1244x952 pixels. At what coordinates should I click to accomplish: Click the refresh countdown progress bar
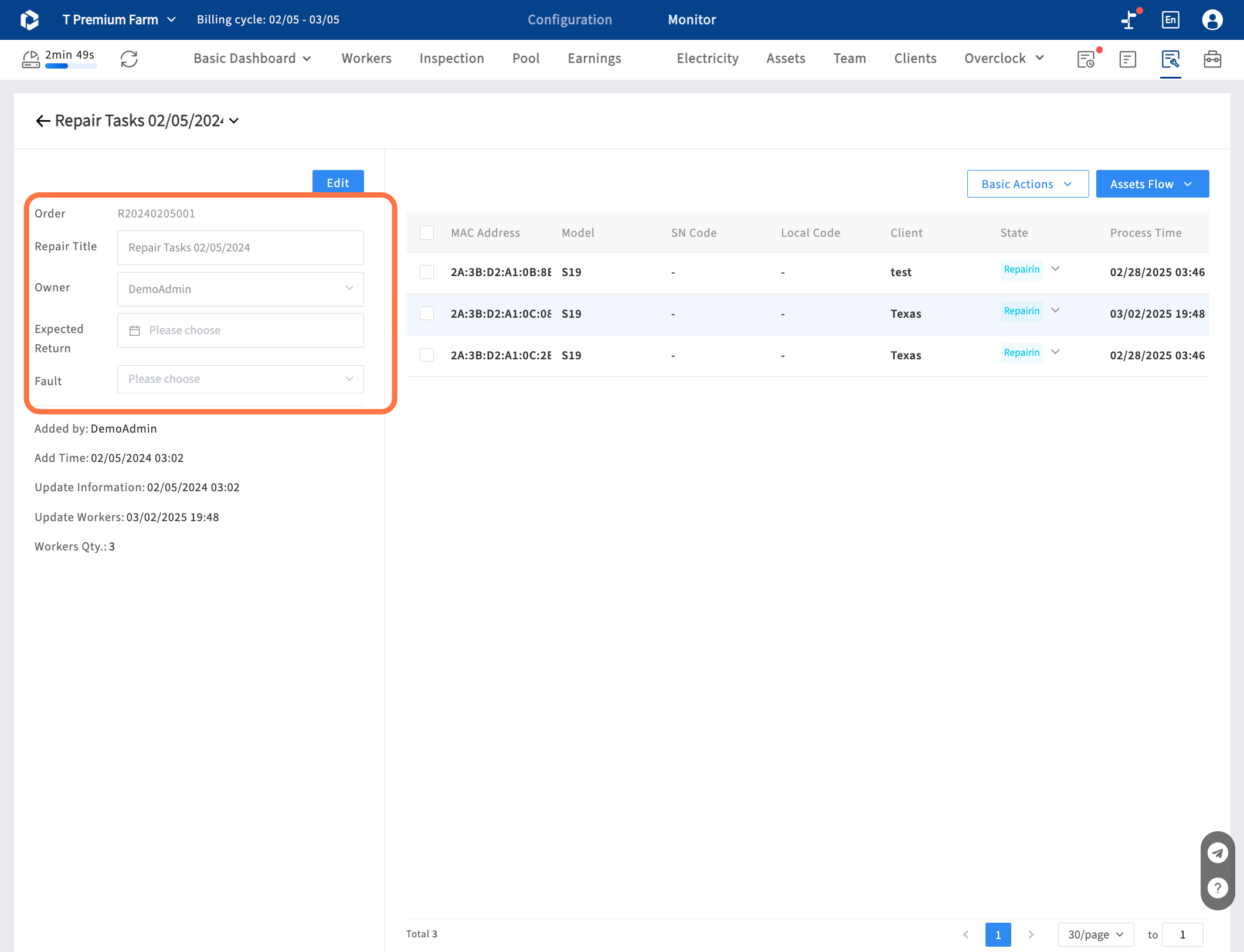[71, 66]
